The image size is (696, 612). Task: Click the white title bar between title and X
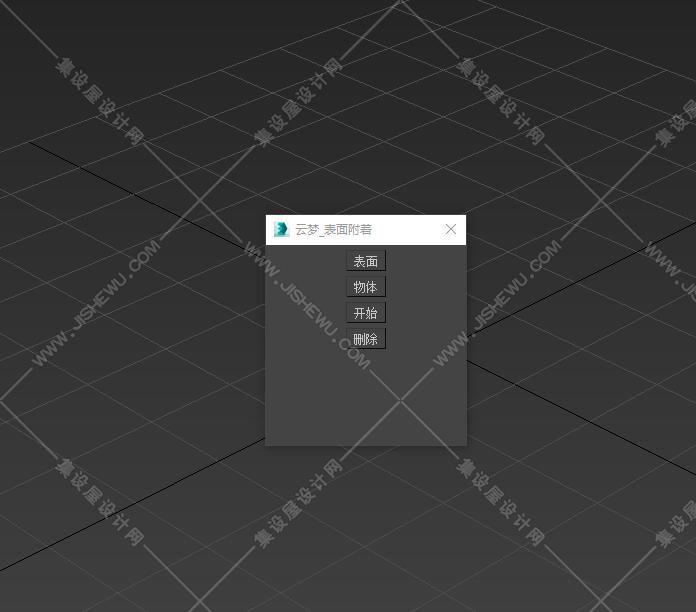[x=406, y=229]
